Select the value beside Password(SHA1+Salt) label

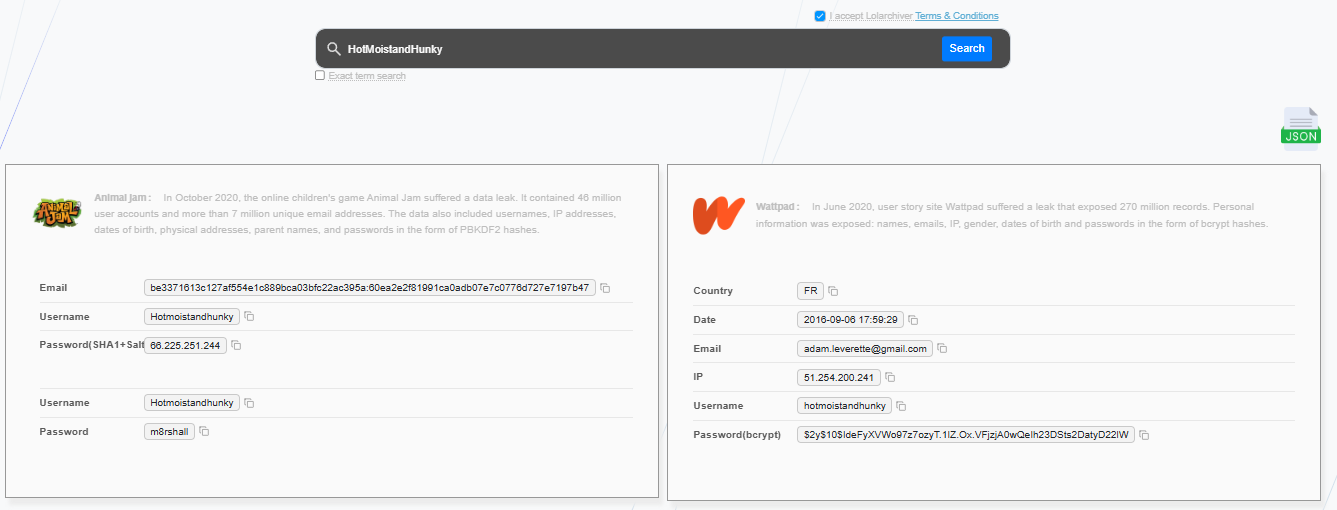(x=185, y=346)
